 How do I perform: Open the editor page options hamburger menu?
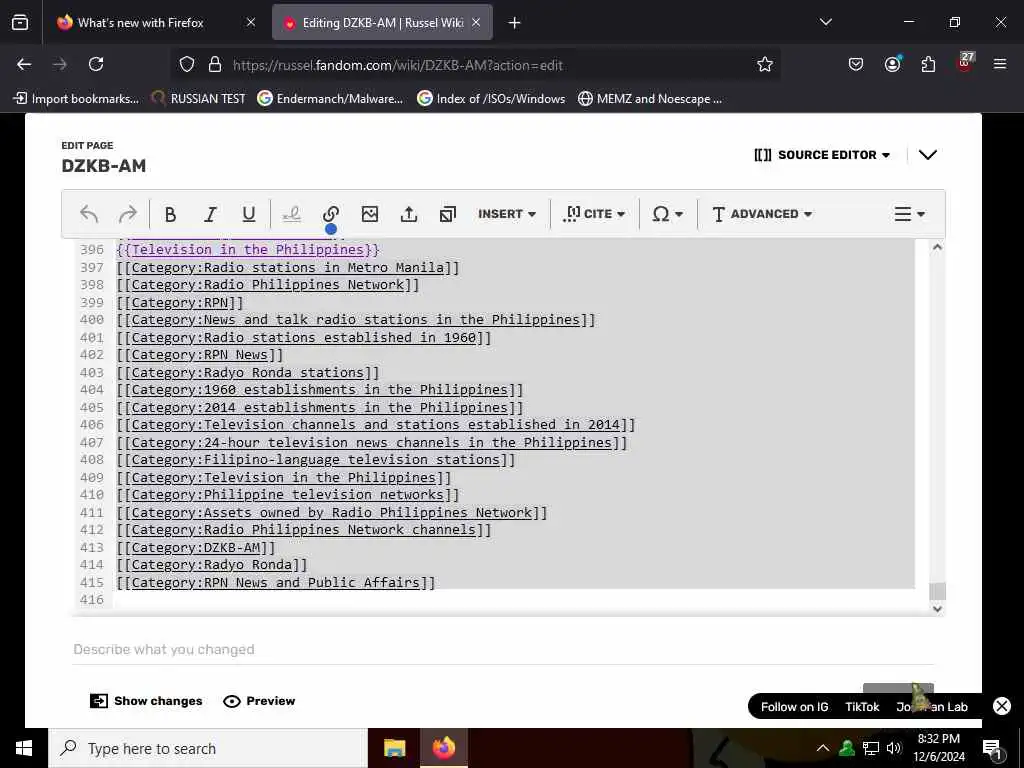pos(909,214)
